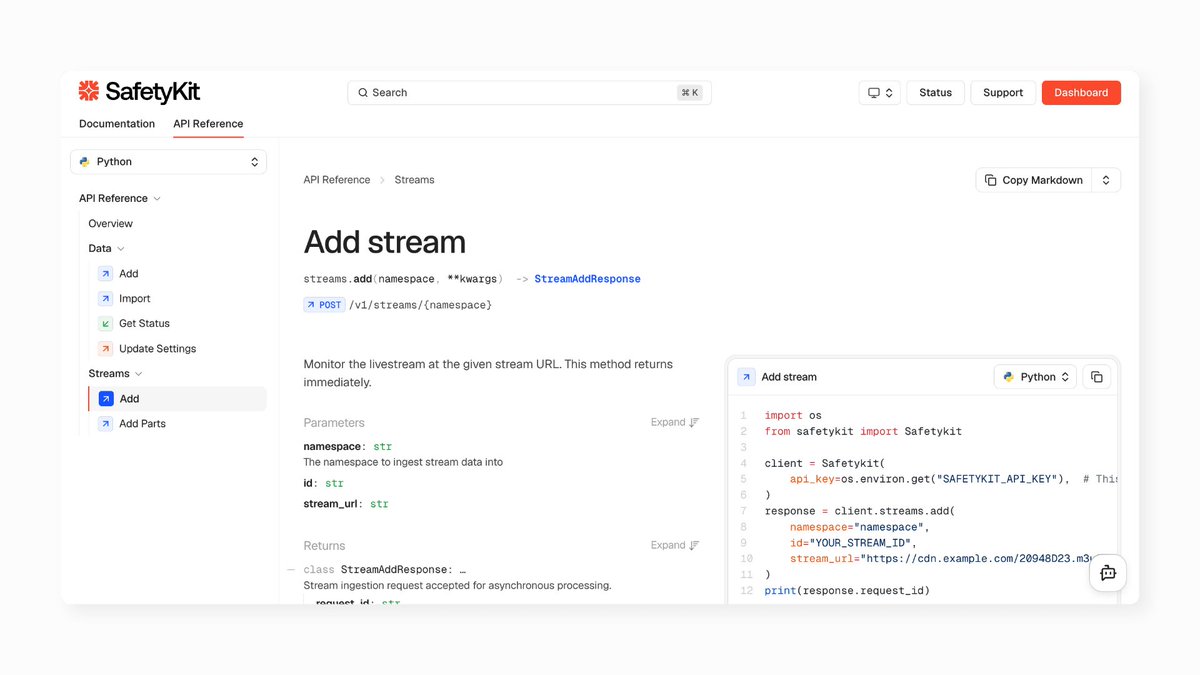
Task: Collapse the Streams section
Action: [x=139, y=374]
